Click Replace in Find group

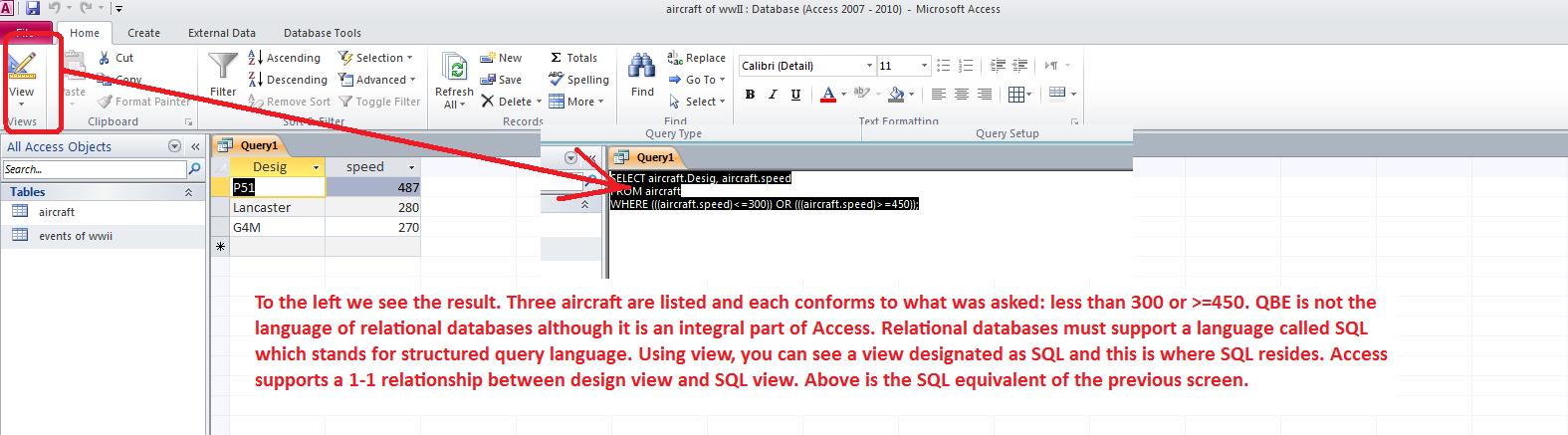tap(696, 58)
